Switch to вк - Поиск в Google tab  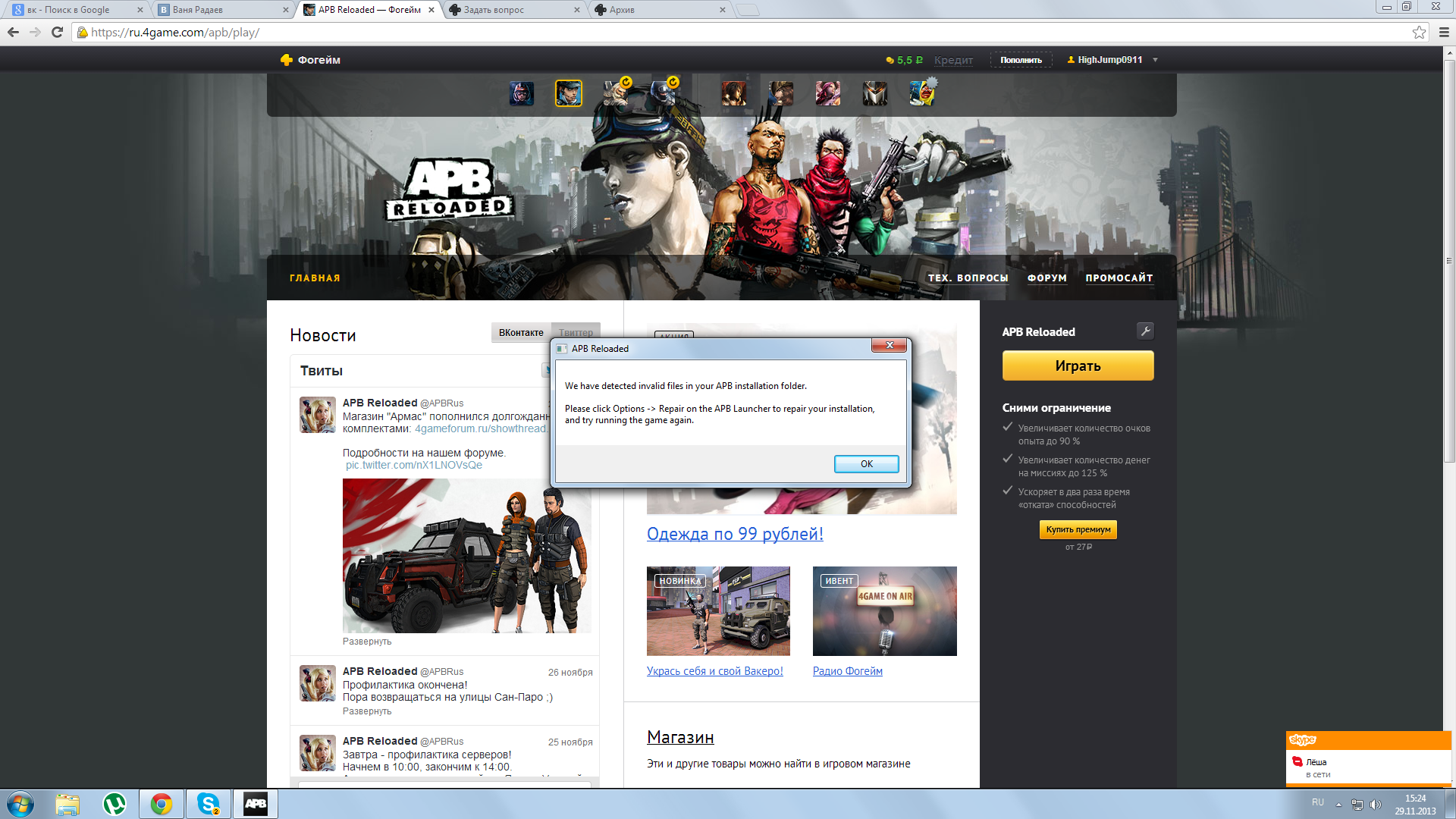(77, 10)
